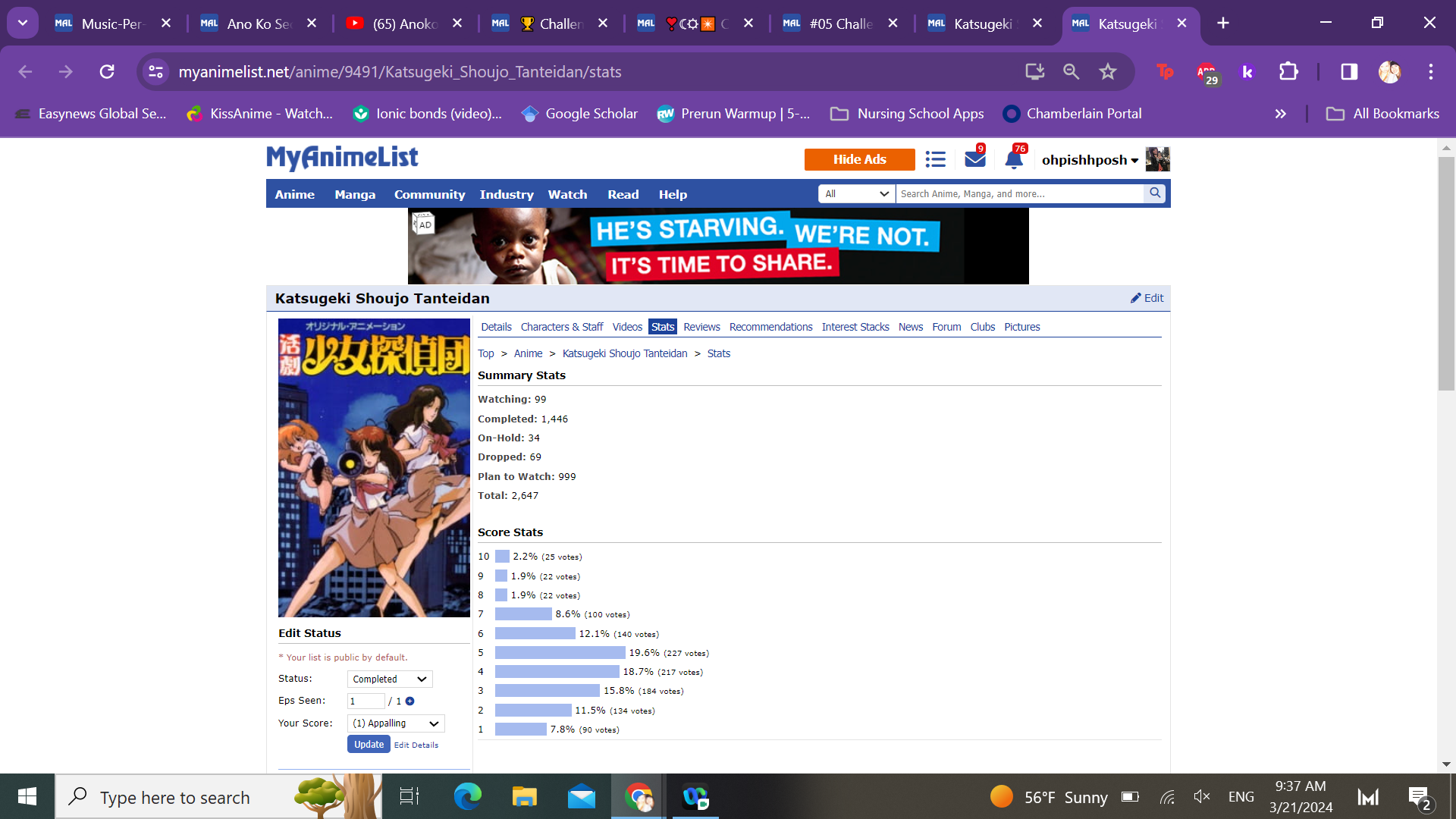Open the Characters & Staff tab
Viewport: 1456px width, 819px height.
[x=561, y=327]
